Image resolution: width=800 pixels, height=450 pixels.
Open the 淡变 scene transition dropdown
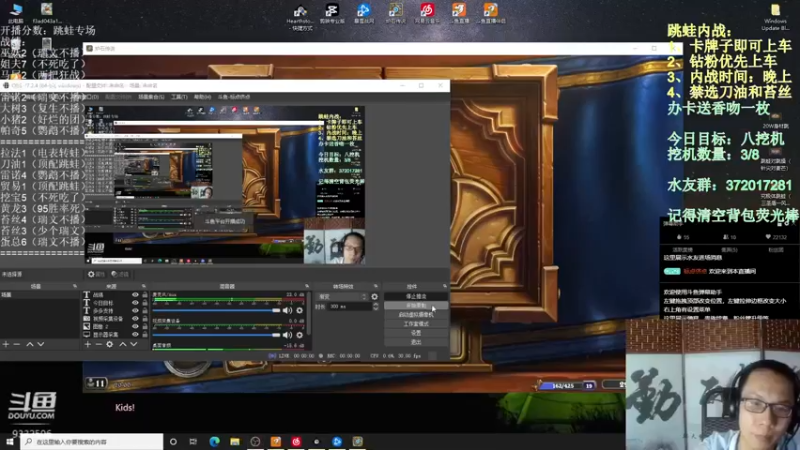click(x=341, y=296)
